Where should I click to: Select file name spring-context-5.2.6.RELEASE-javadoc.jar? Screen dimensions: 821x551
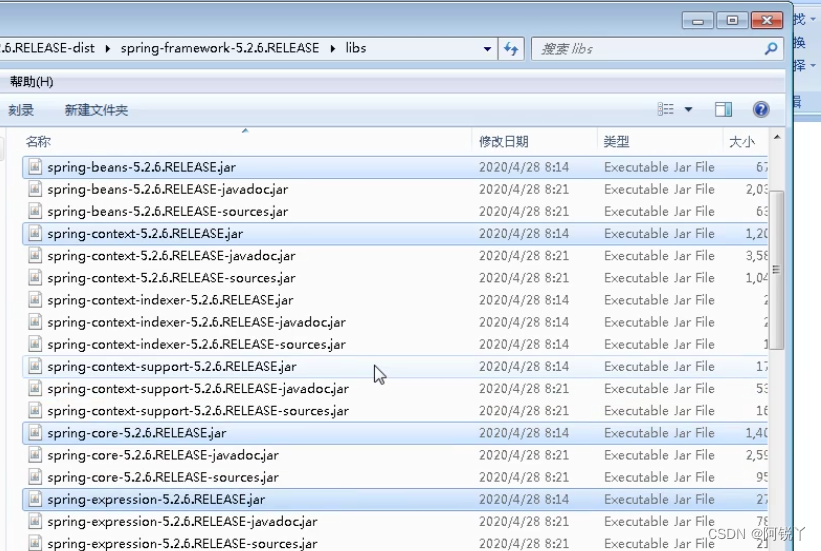point(171,256)
